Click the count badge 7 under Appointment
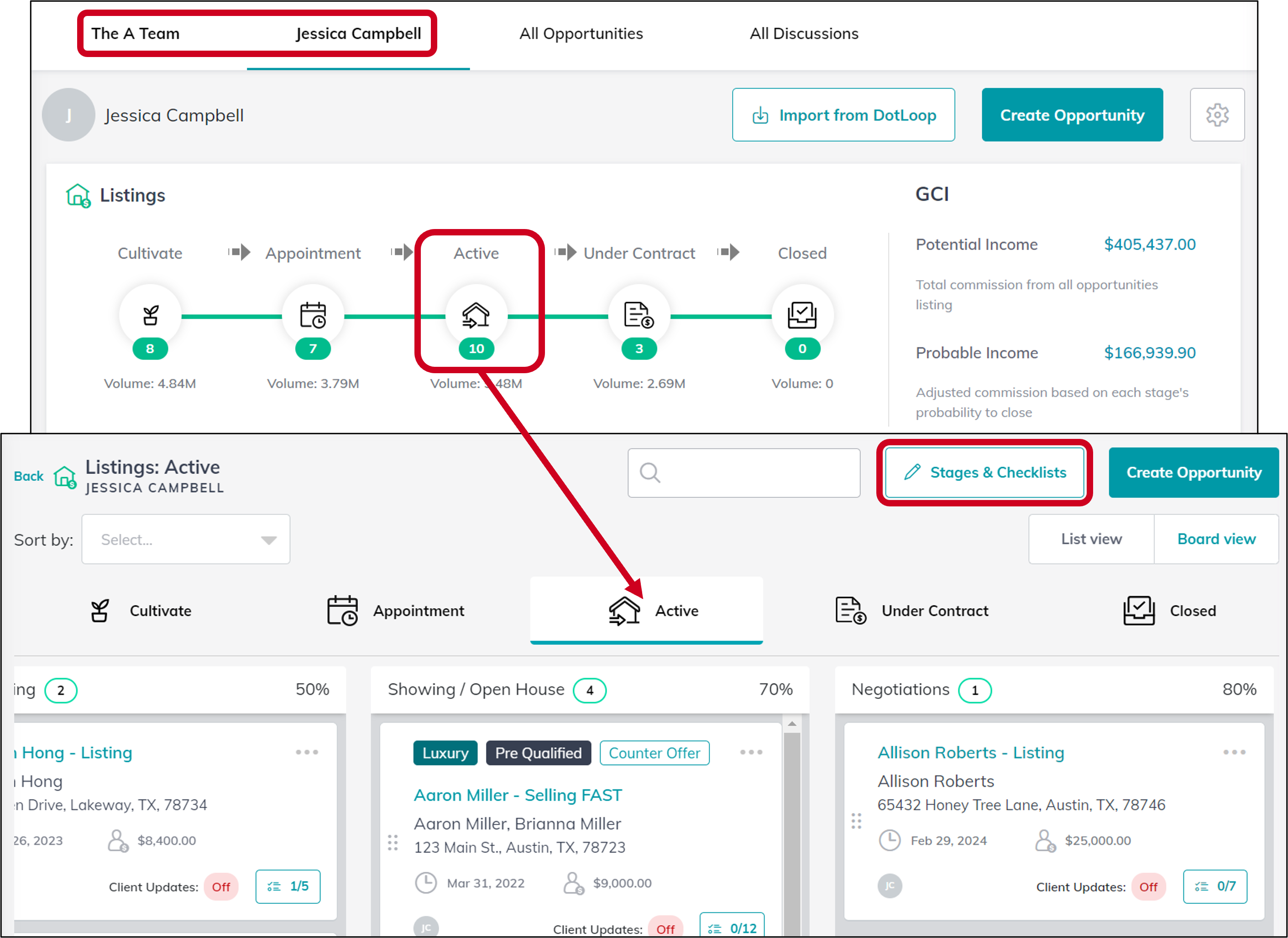This screenshot has width=1288, height=938. click(x=313, y=349)
